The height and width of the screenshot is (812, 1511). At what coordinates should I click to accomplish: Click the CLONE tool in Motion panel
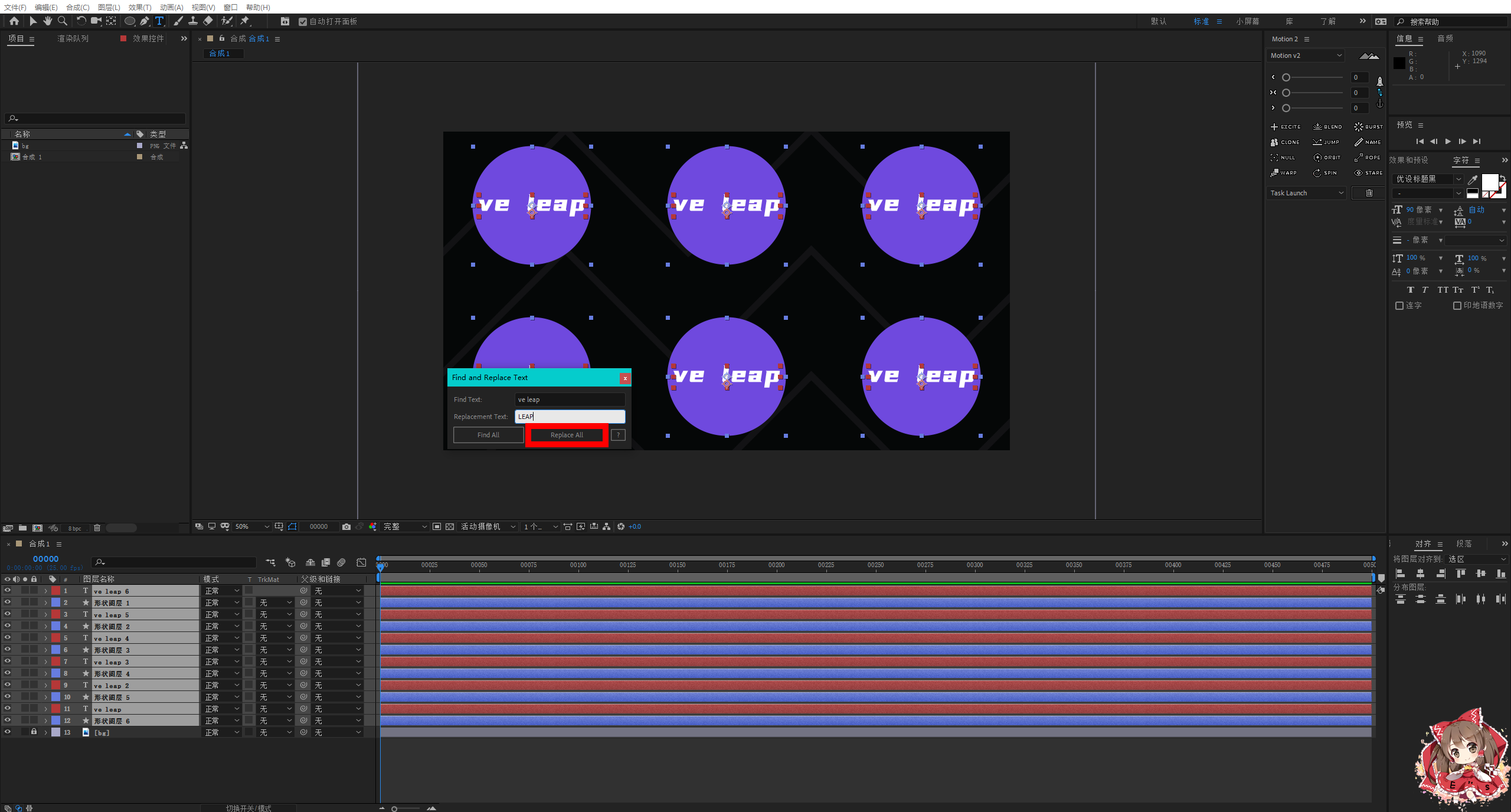tap(1285, 142)
